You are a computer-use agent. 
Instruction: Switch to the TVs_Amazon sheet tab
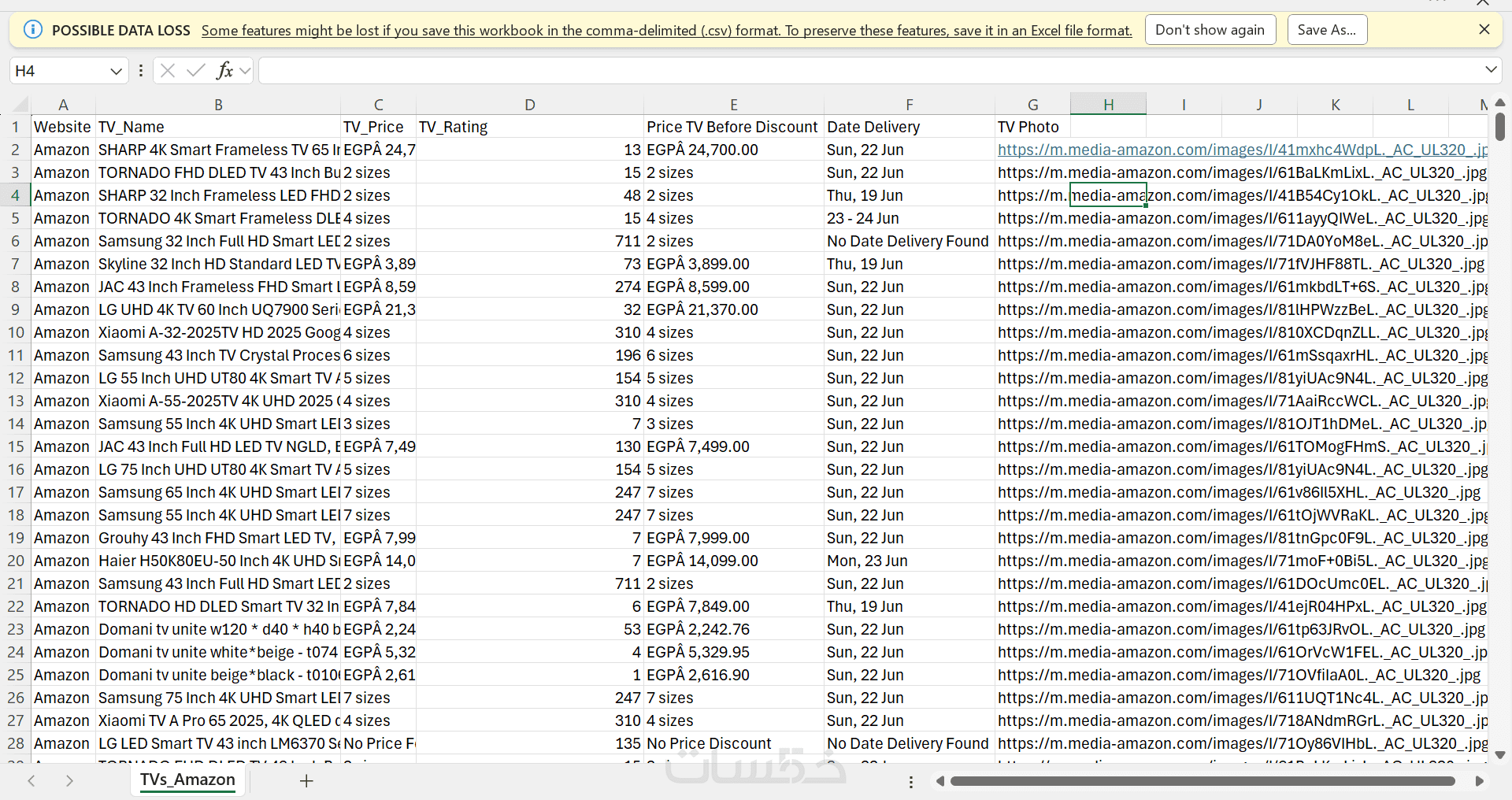pos(187,780)
